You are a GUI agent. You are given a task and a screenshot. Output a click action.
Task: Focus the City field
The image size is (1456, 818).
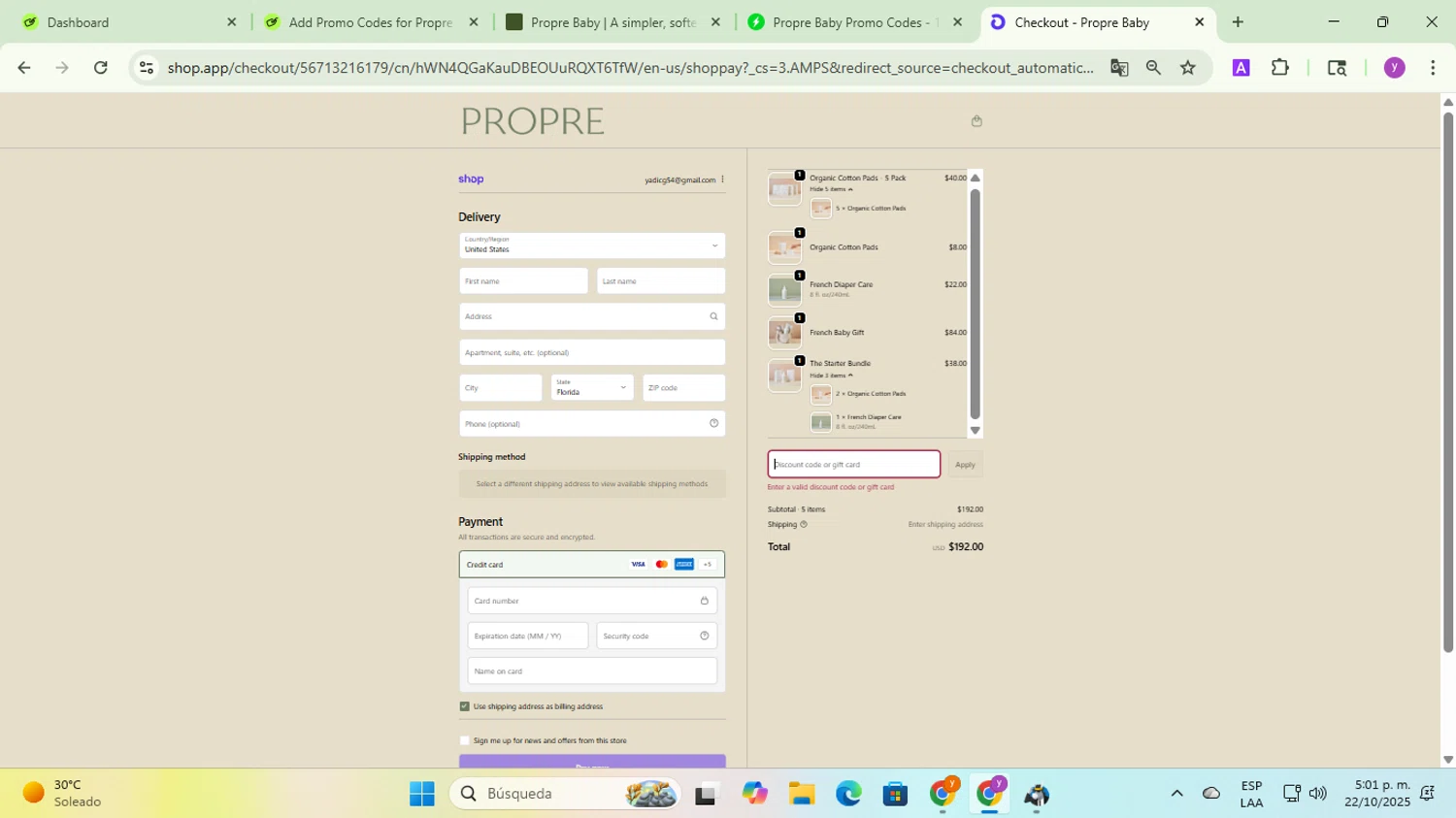[501, 388]
